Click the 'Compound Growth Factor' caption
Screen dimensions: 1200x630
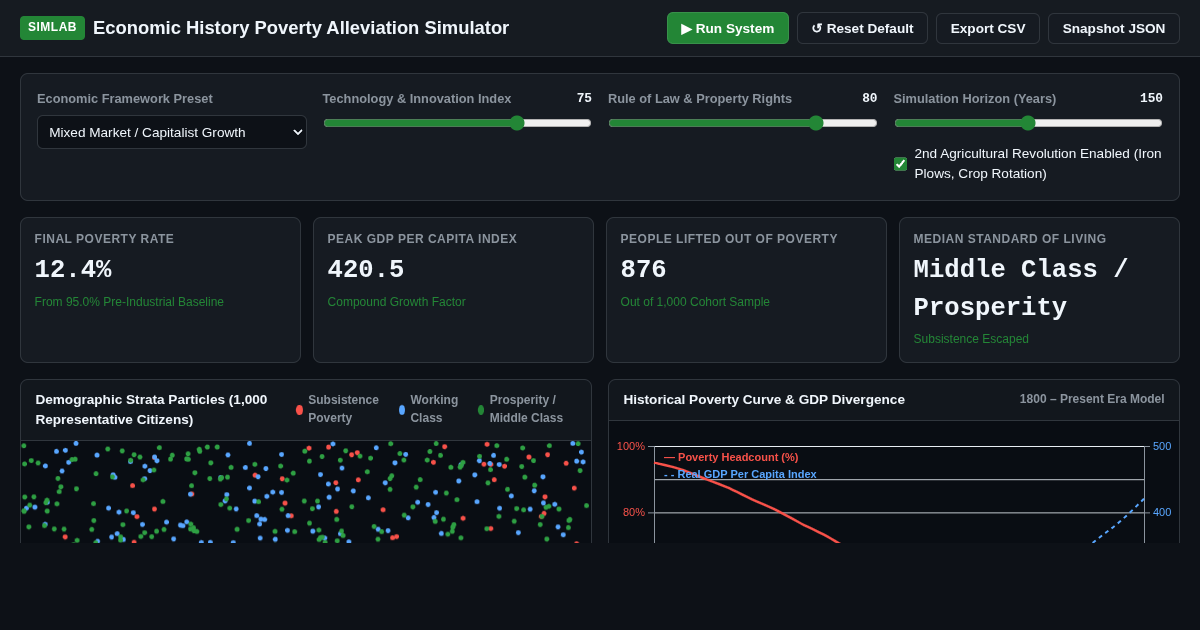tap(396, 302)
